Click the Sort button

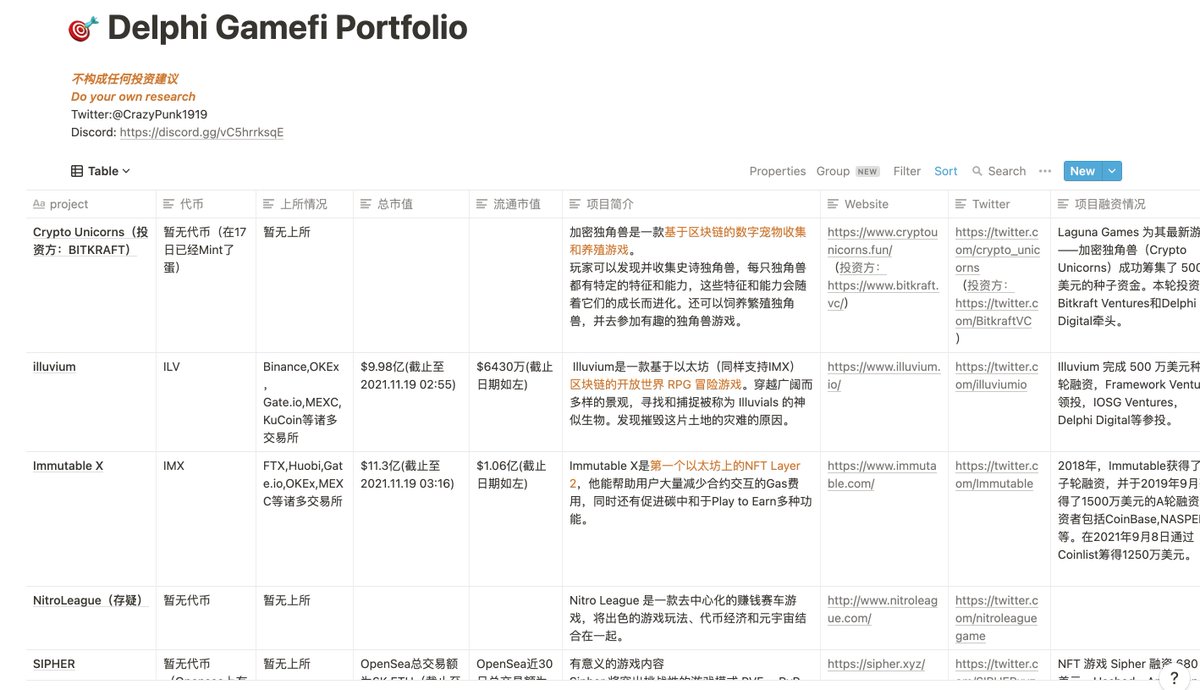pyautogui.click(x=946, y=171)
